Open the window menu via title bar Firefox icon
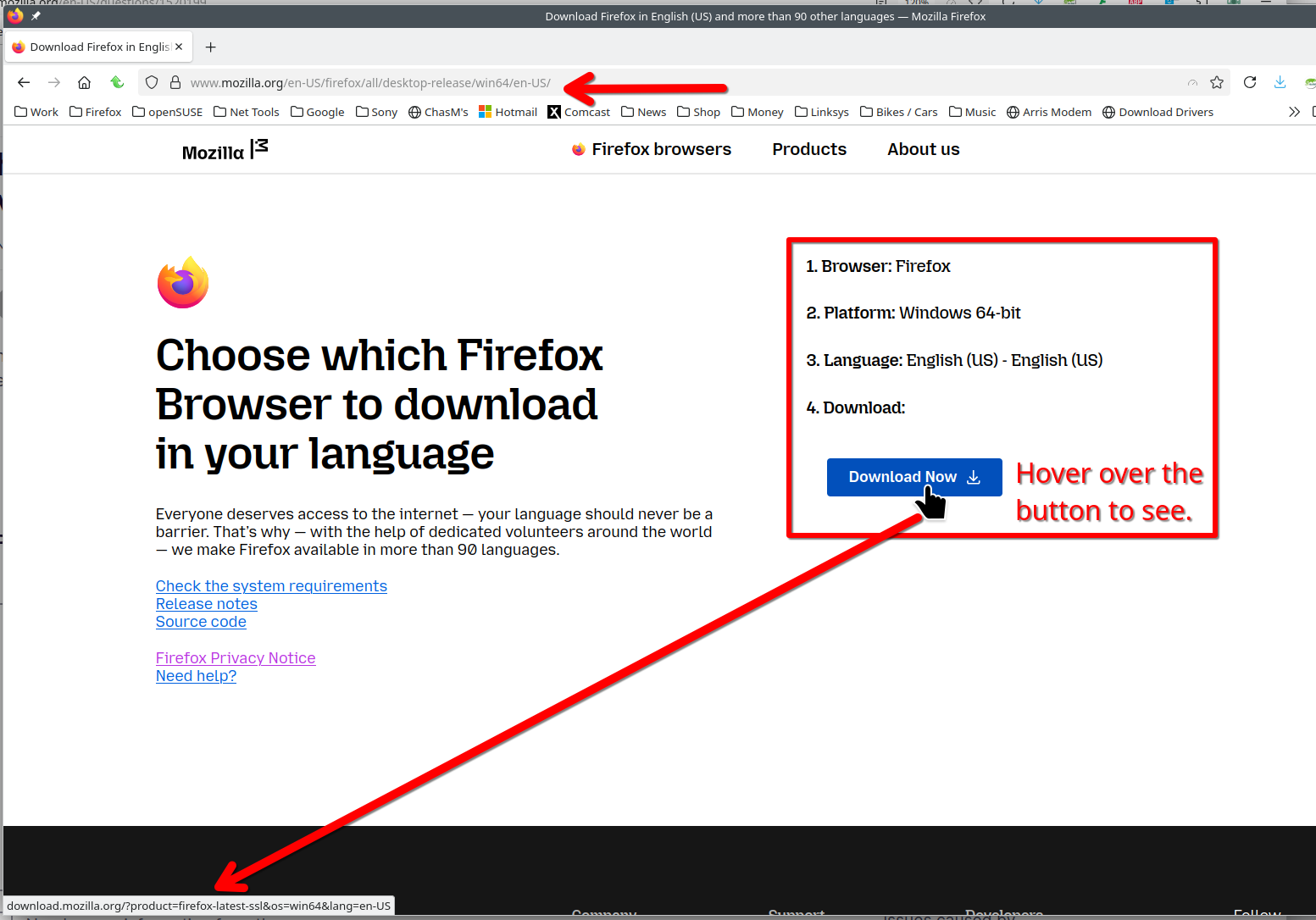 pyautogui.click(x=15, y=15)
